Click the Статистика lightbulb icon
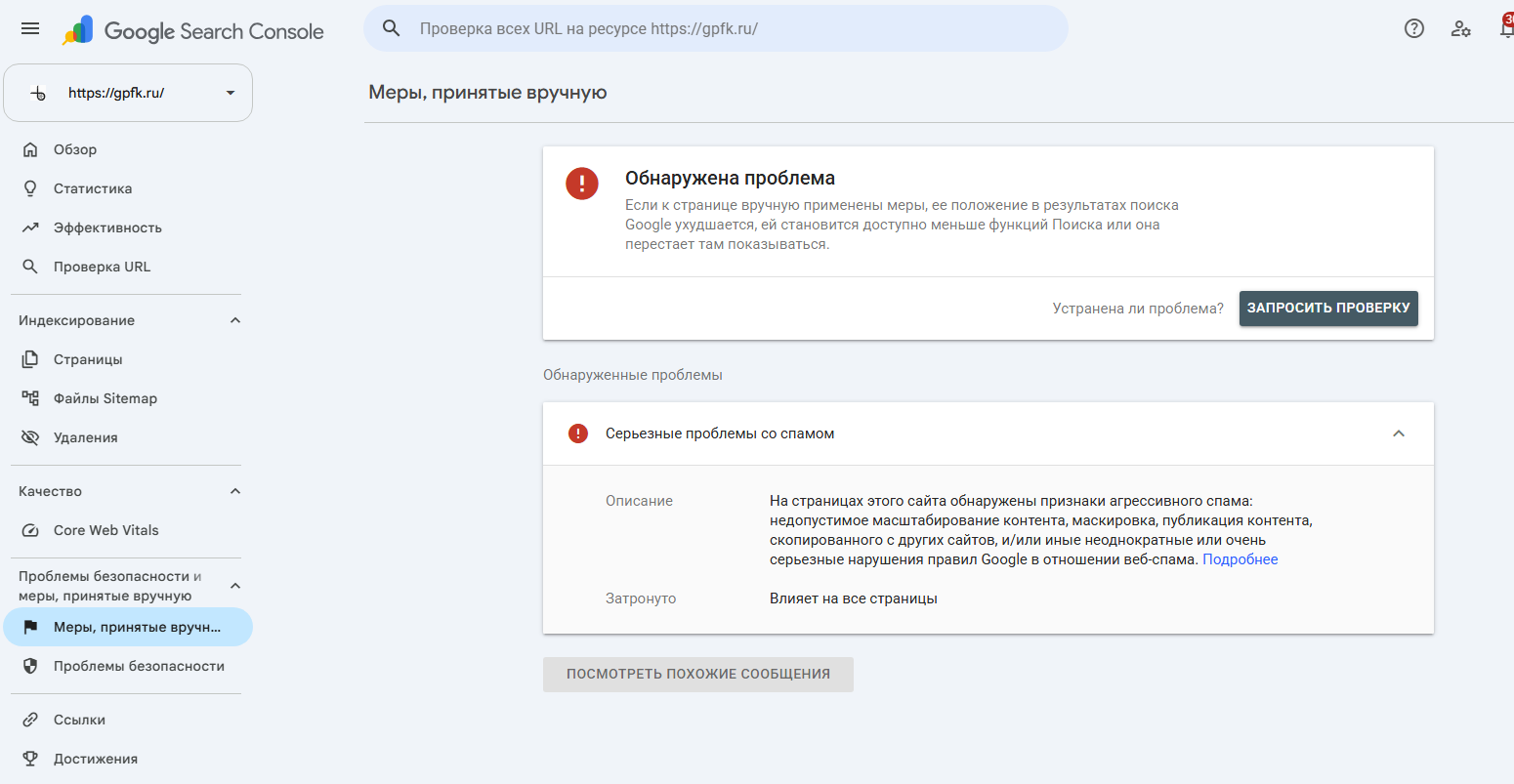The width and height of the screenshot is (1514, 784). 30,188
